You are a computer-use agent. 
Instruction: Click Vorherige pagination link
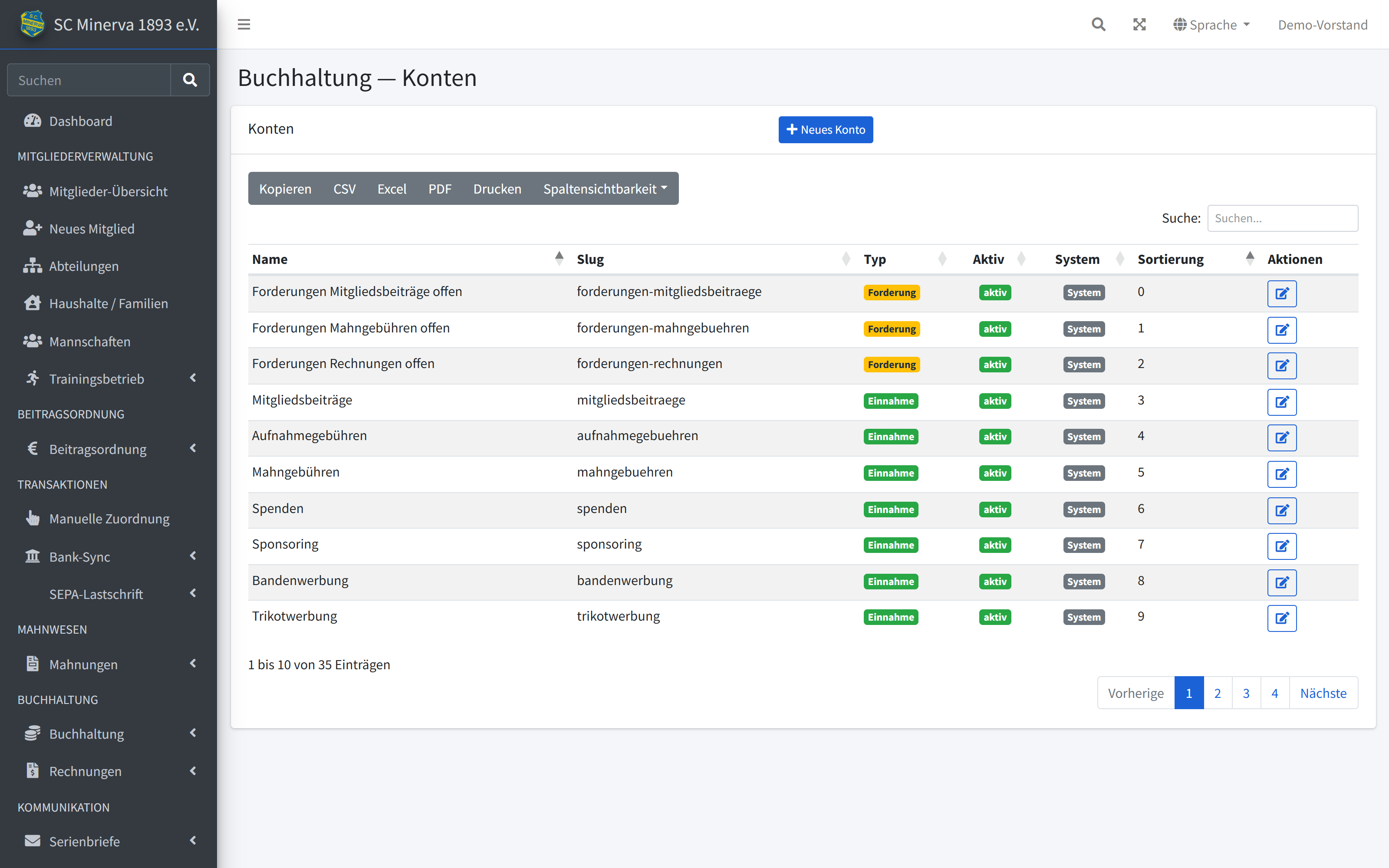[1136, 693]
